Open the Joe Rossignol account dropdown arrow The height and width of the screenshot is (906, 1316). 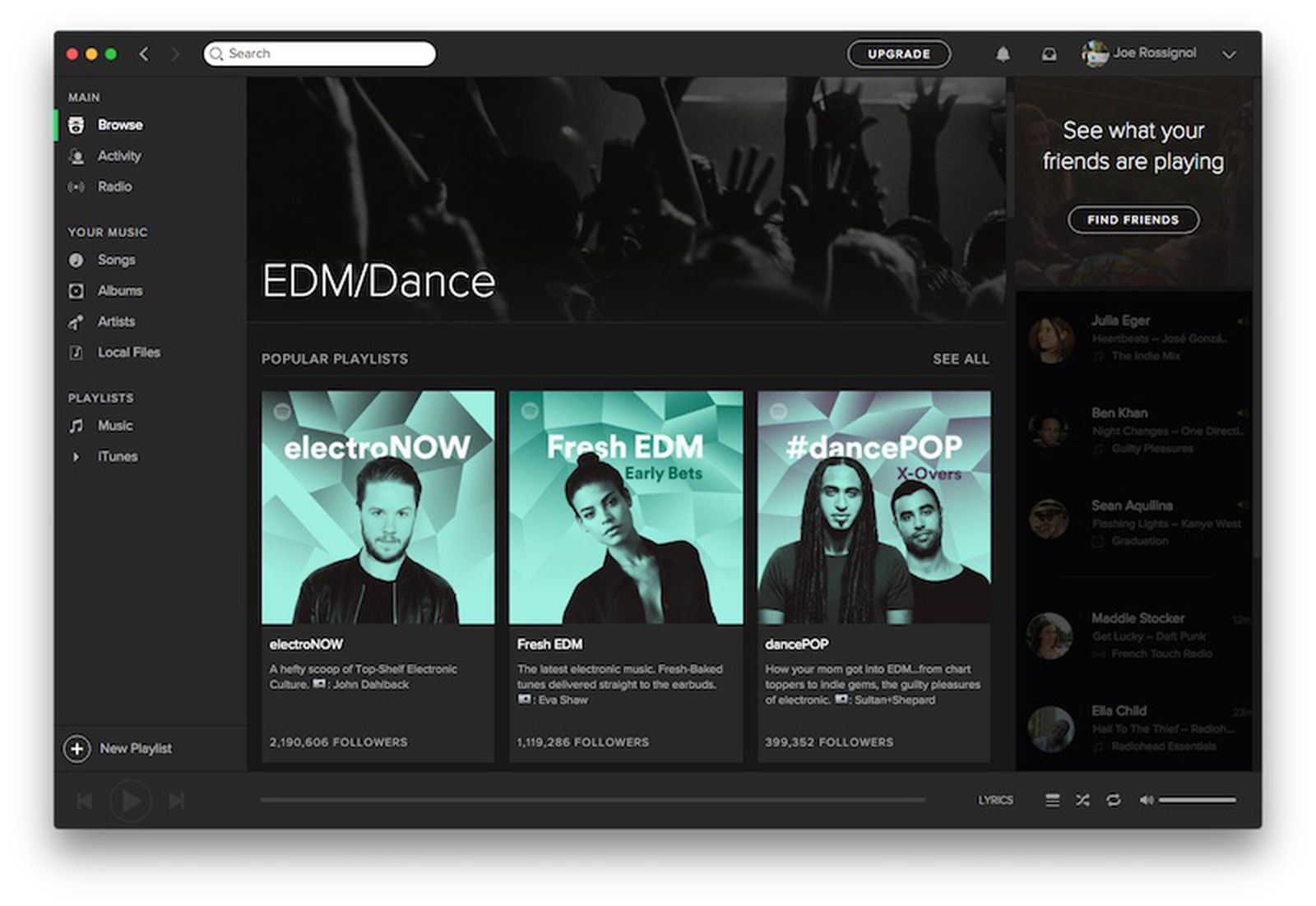pyautogui.click(x=1229, y=55)
